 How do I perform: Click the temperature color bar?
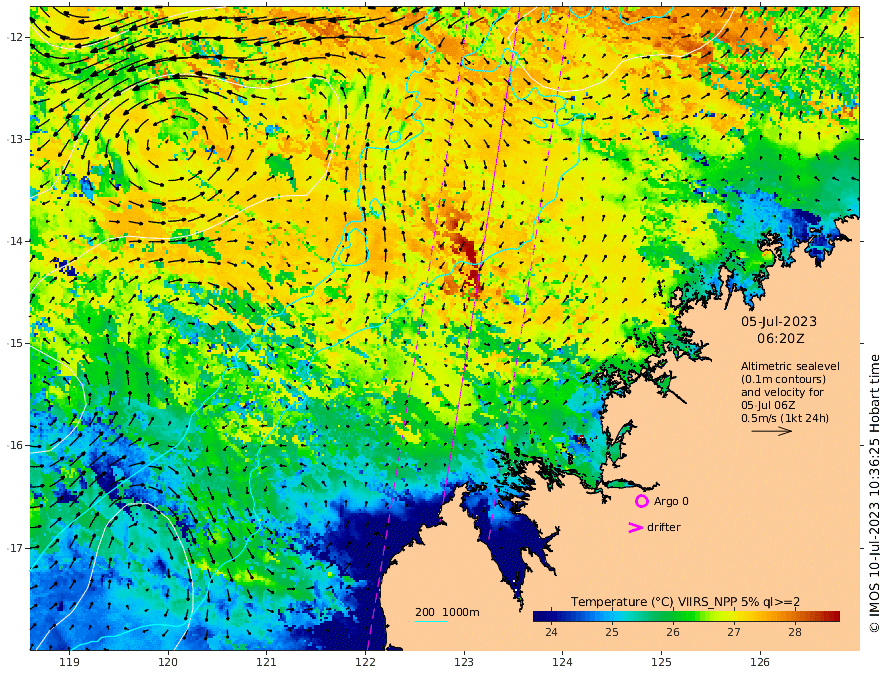pos(686,616)
